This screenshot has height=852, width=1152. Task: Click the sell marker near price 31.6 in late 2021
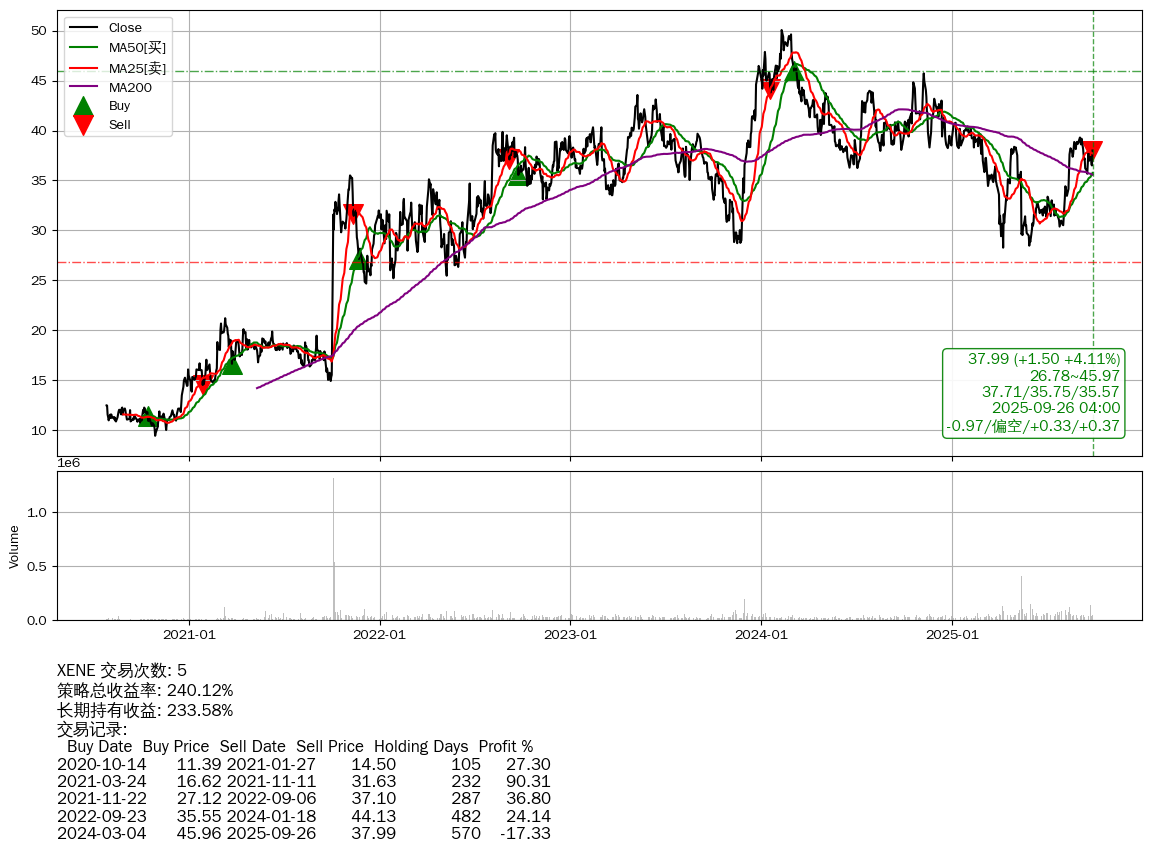click(353, 213)
